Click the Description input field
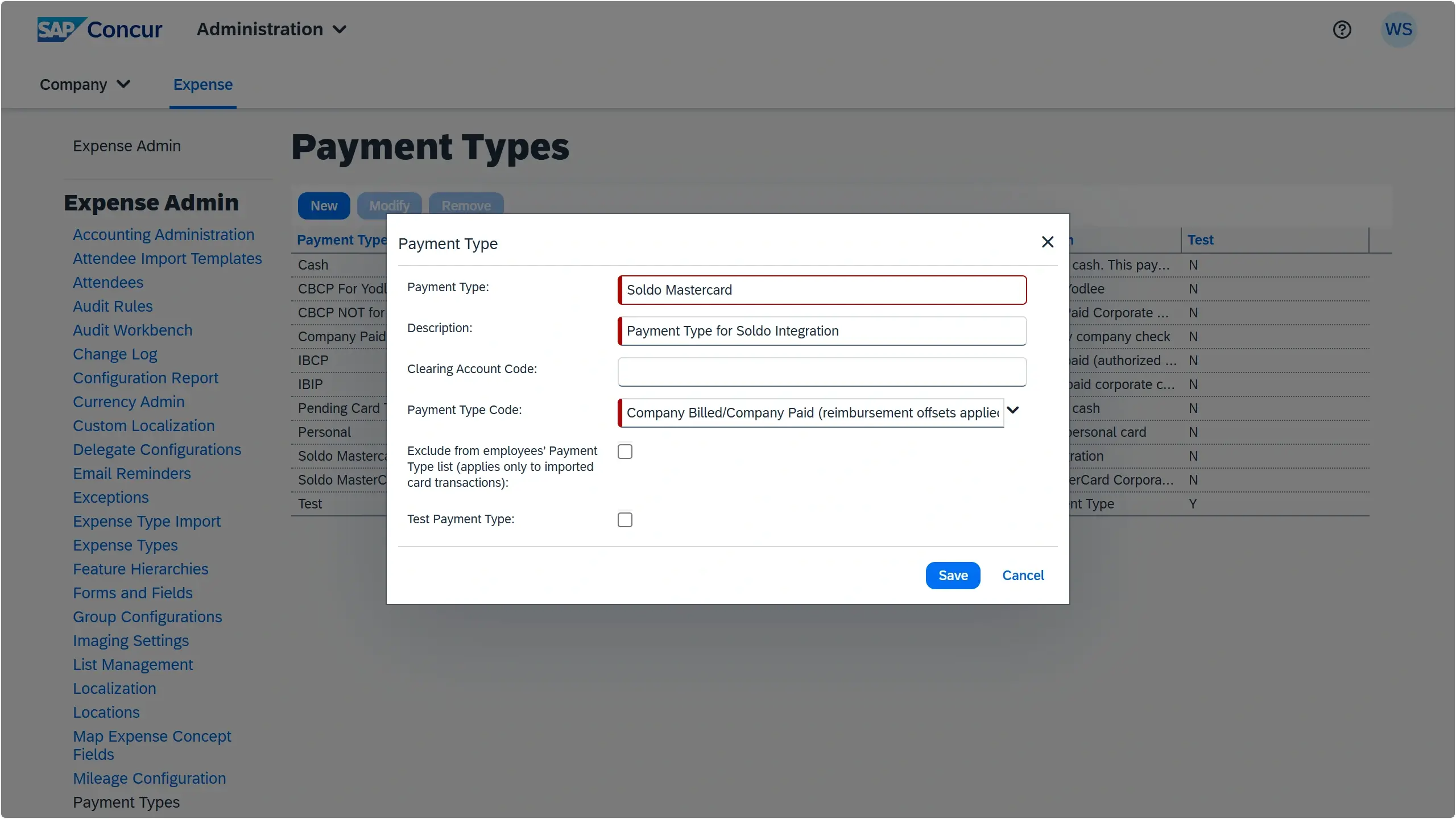Viewport: 1456px width, 819px height. click(822, 331)
